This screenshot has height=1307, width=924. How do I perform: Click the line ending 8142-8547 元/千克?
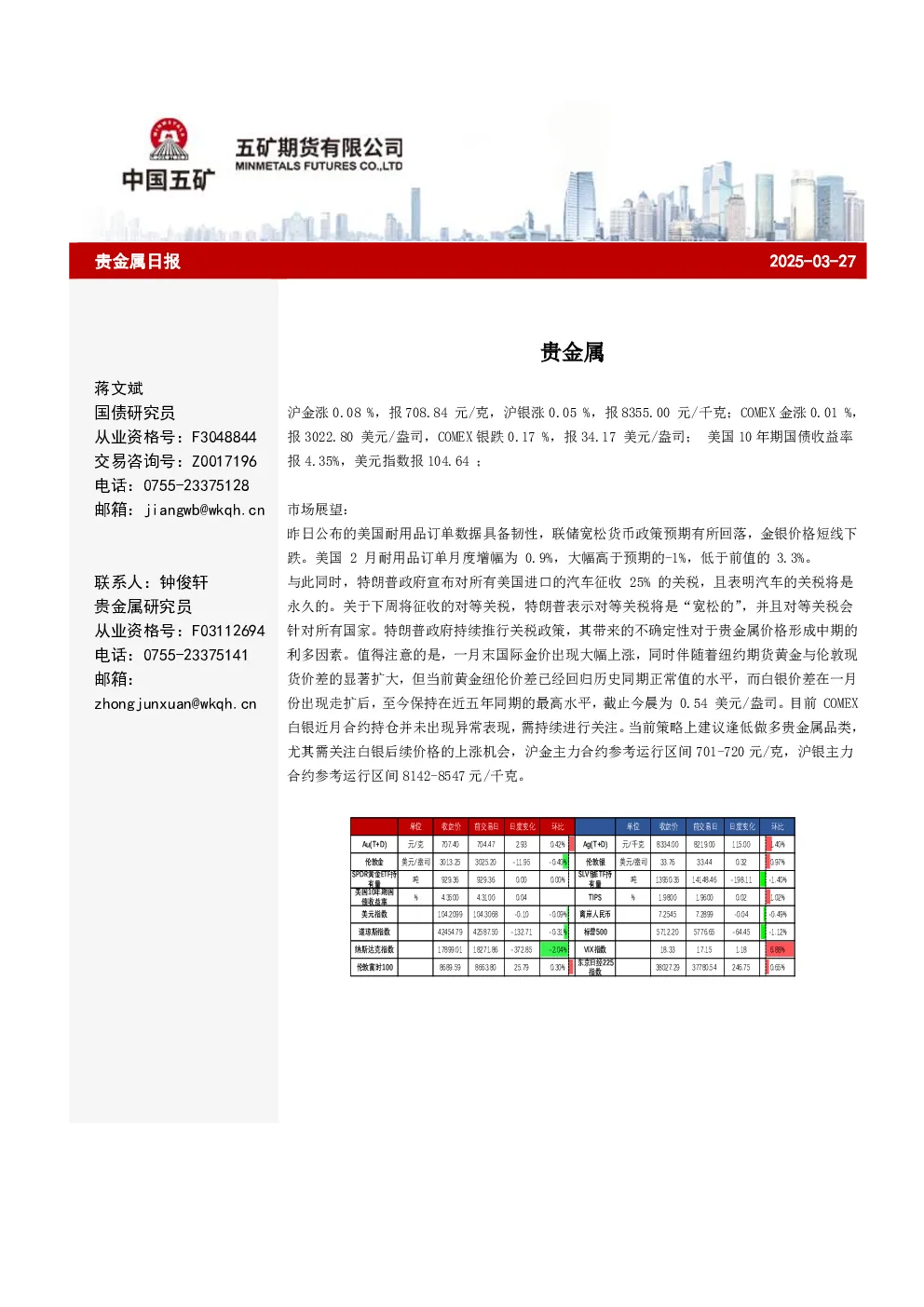click(408, 776)
